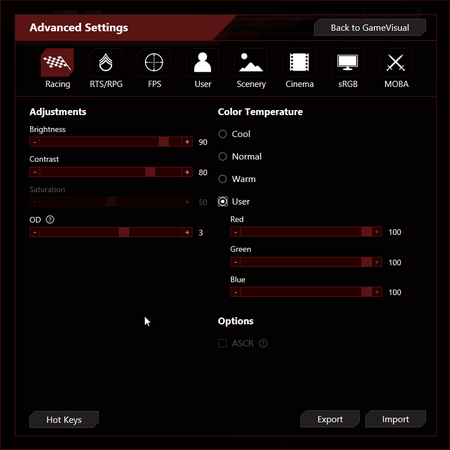Image resolution: width=450 pixels, height=450 pixels.
Task: Click the Red color slider track
Action: [x=306, y=232]
